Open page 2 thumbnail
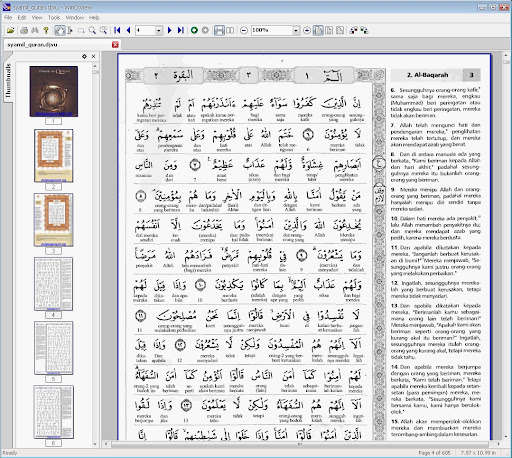Viewport: 512px width, 458px height. pos(54,156)
